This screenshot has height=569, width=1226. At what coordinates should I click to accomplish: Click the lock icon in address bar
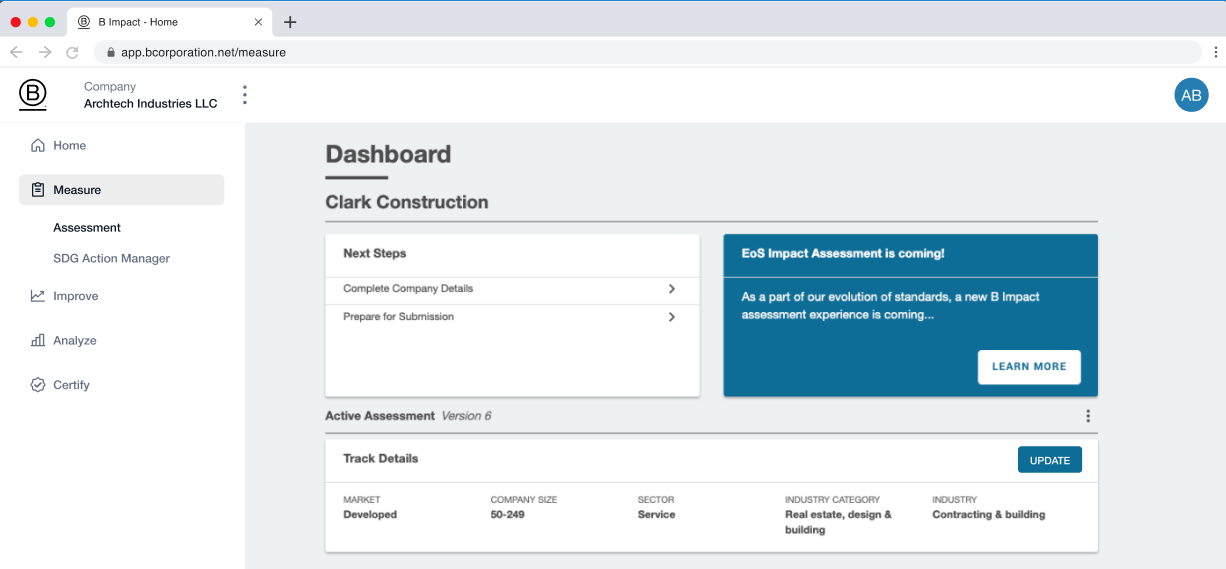tap(110, 52)
